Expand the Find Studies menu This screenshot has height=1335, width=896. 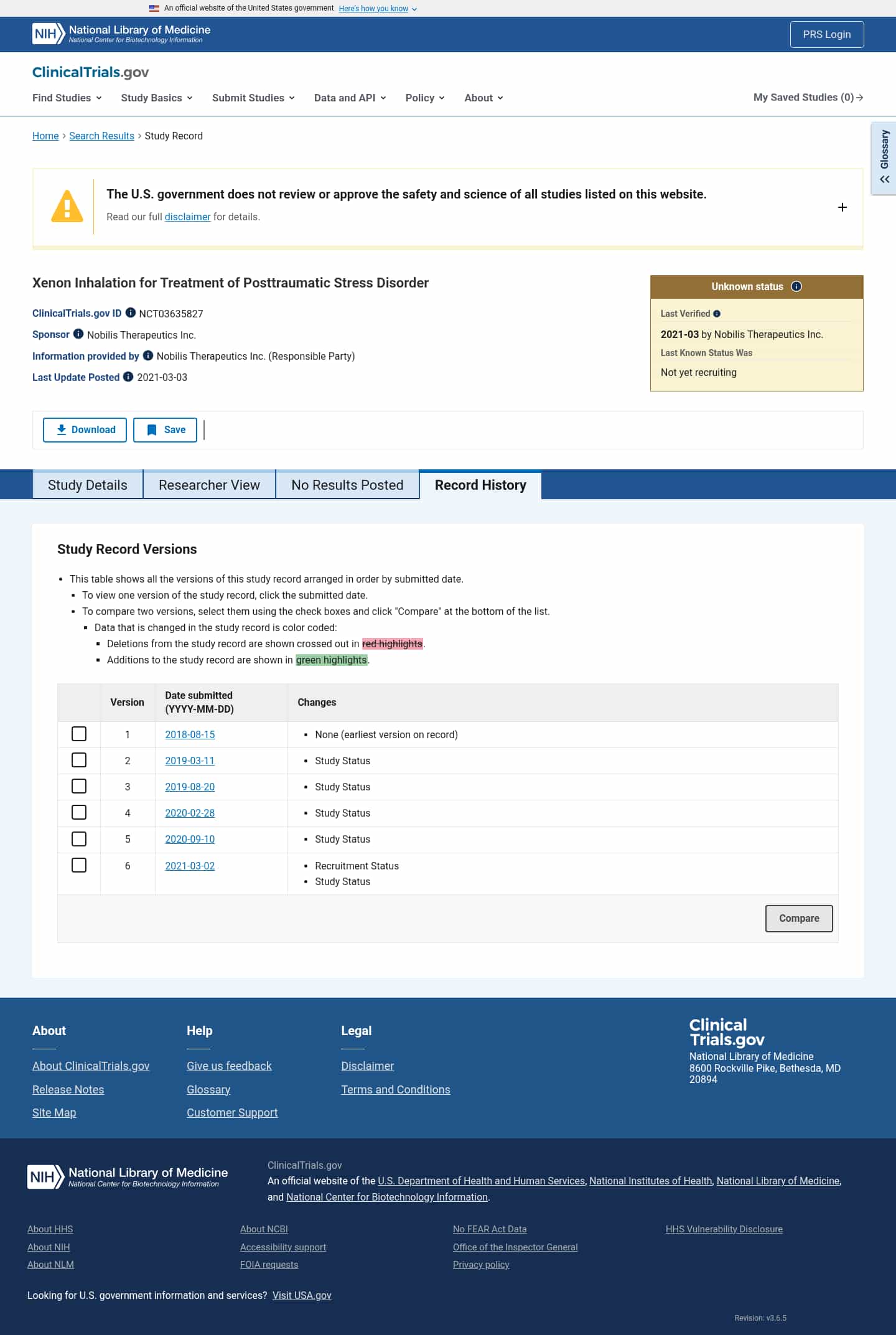pyautogui.click(x=67, y=98)
